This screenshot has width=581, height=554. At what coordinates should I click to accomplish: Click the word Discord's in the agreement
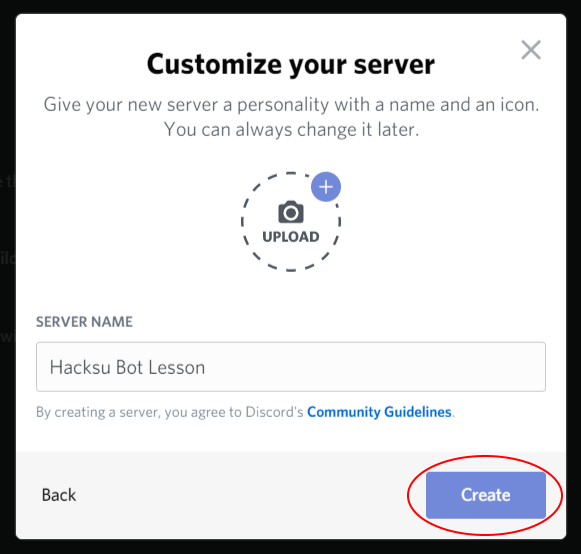coord(275,412)
